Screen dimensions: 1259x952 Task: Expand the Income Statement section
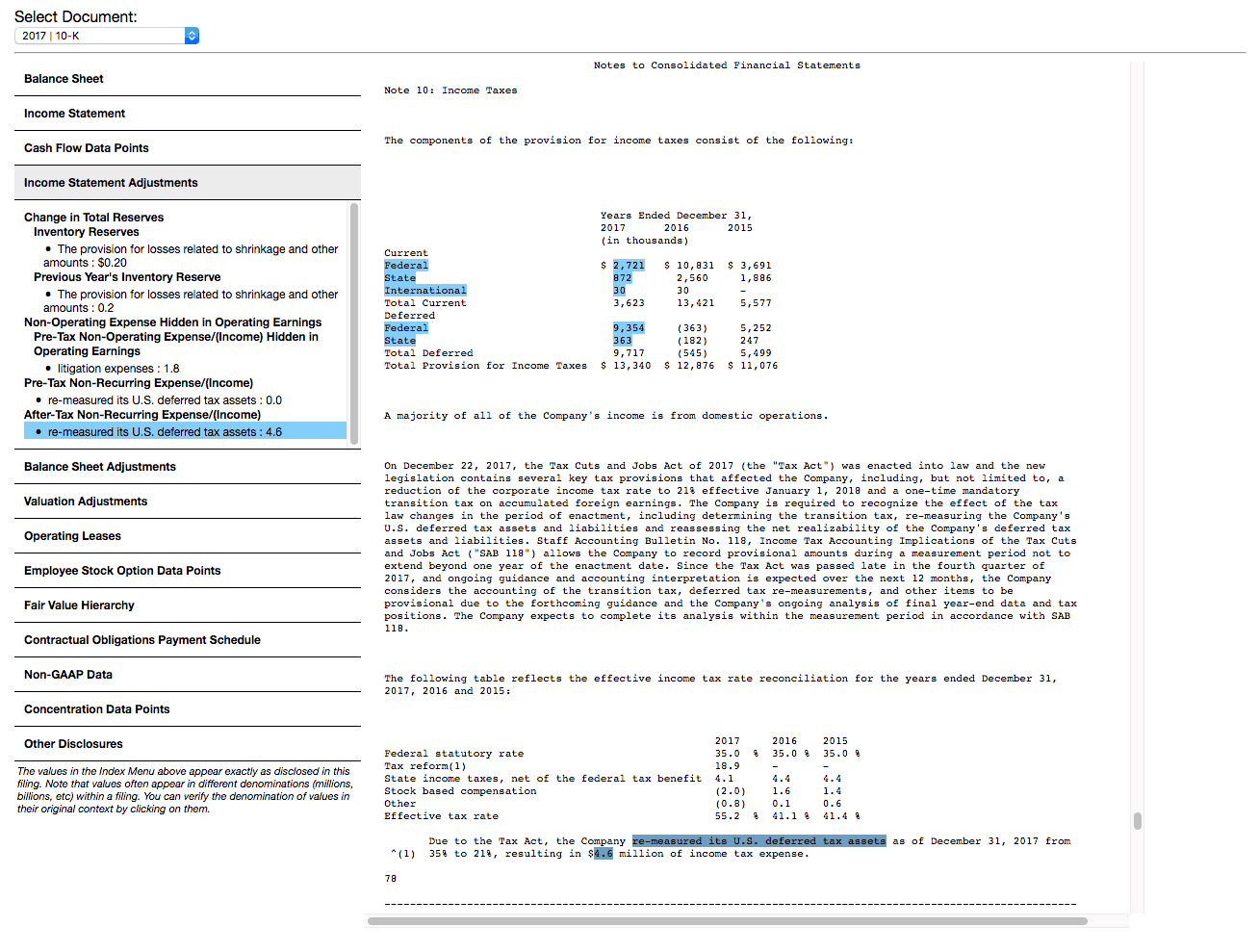click(x=188, y=114)
